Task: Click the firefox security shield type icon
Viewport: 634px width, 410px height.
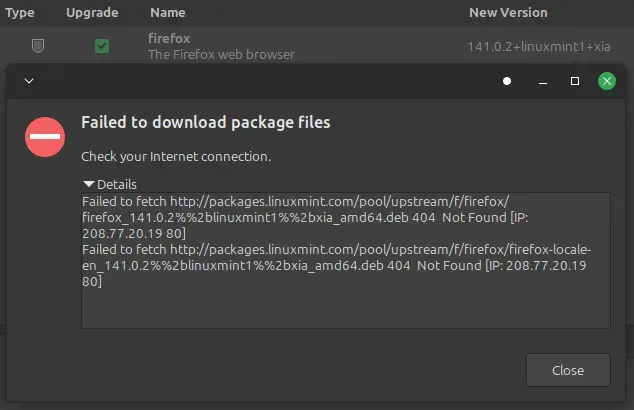Action: 38,46
